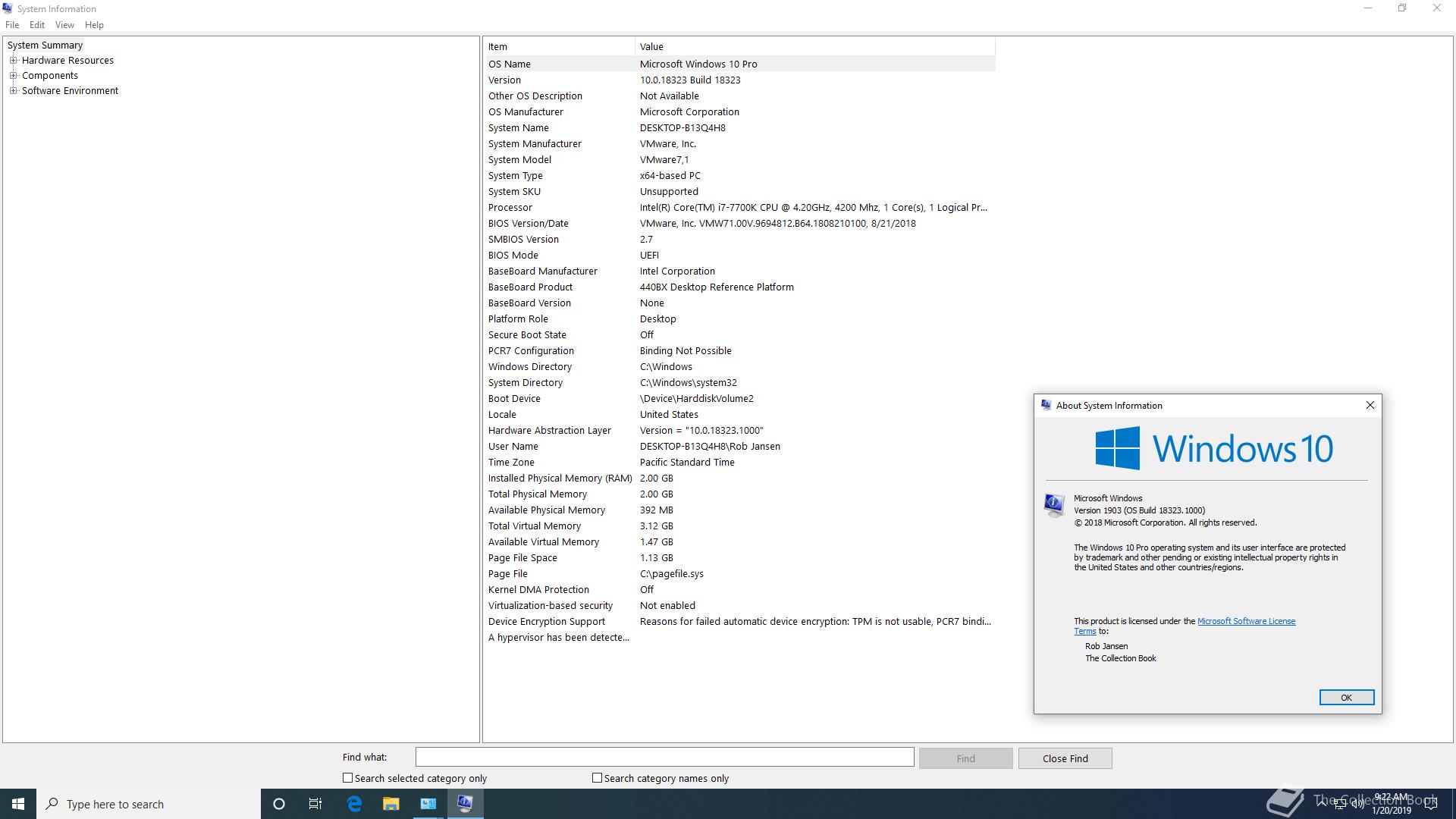Select Virtualization-based security row
This screenshot has width=1456, height=819.
pos(740,605)
